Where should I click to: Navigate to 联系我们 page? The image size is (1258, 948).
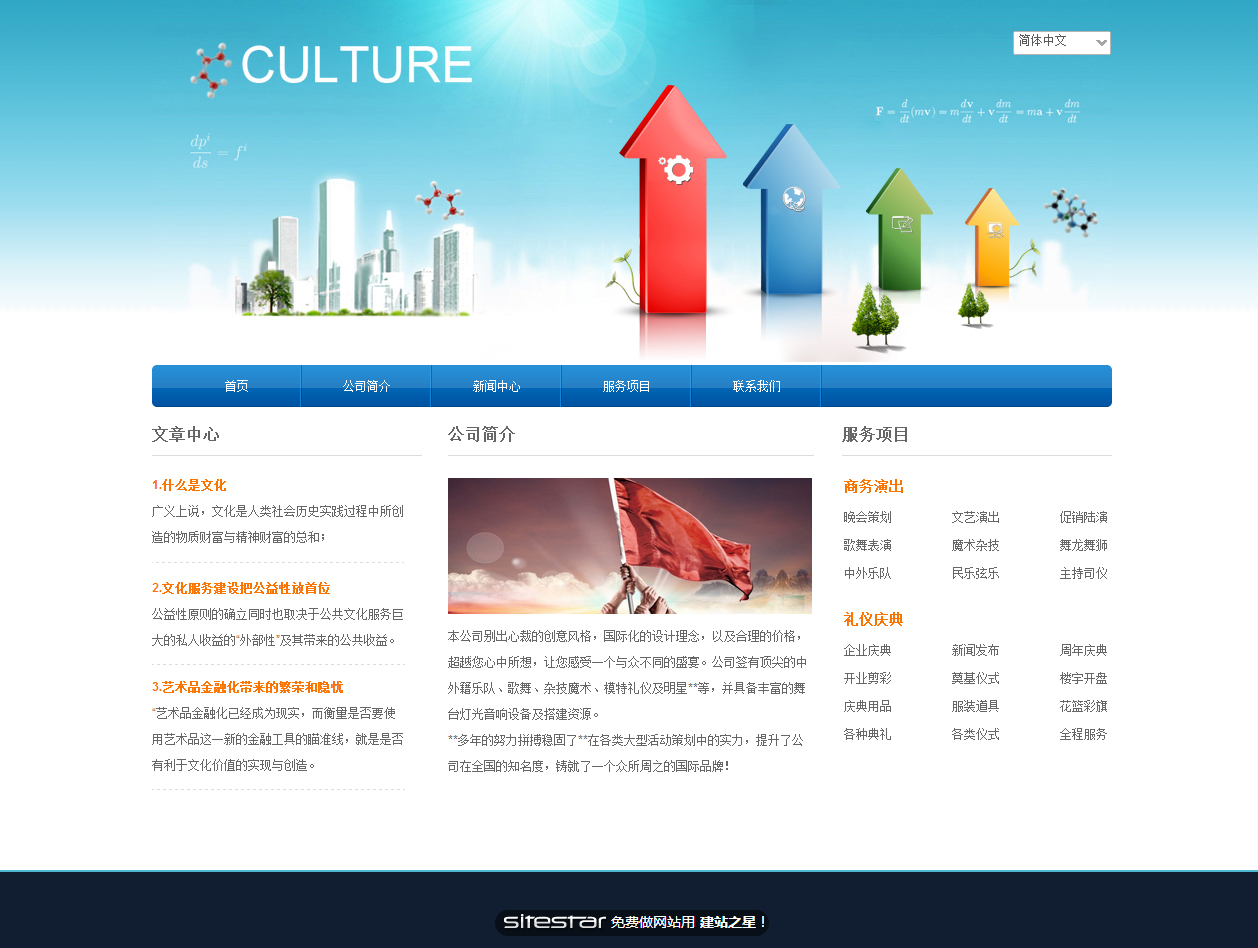pyautogui.click(x=756, y=386)
